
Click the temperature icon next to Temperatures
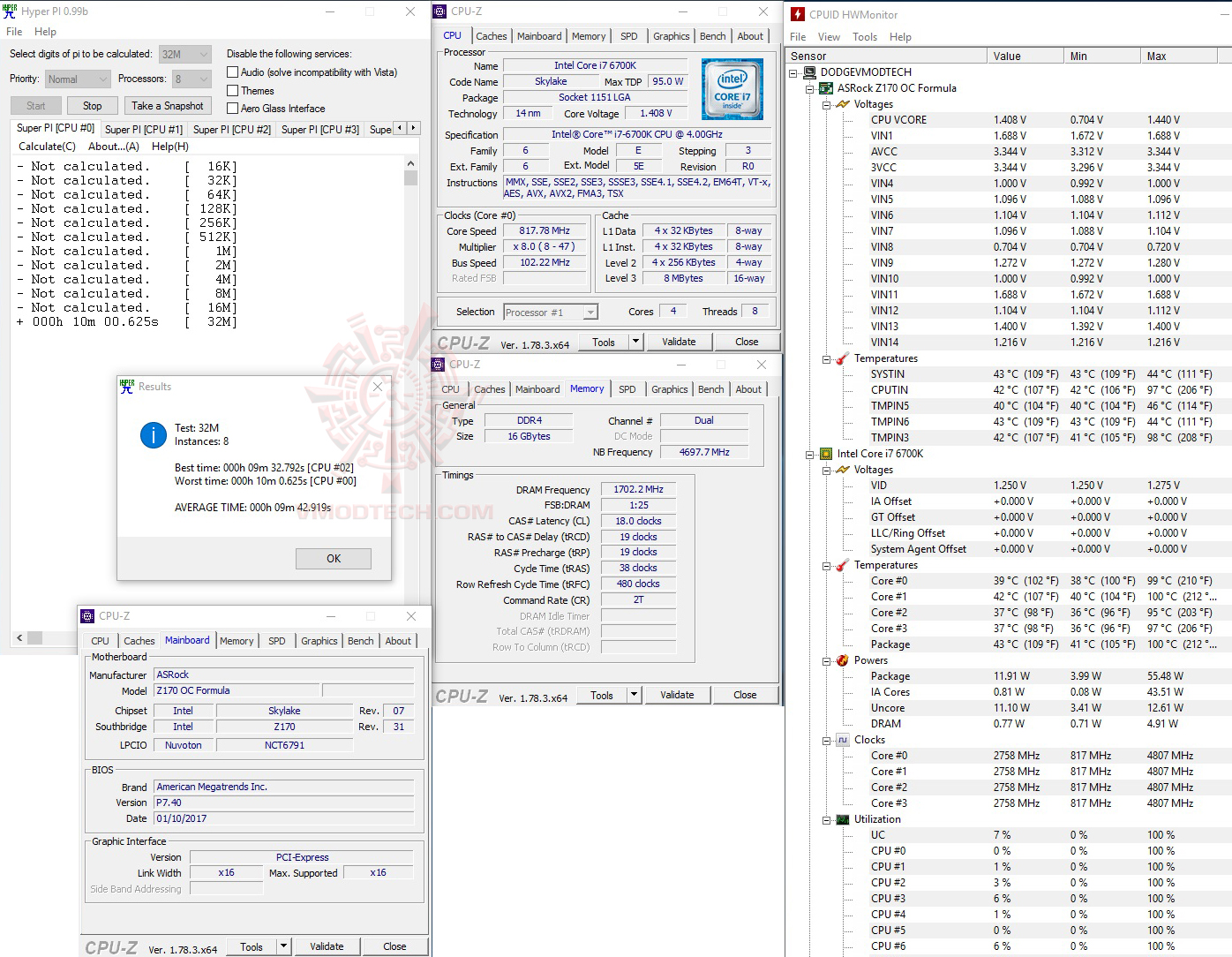(x=840, y=358)
